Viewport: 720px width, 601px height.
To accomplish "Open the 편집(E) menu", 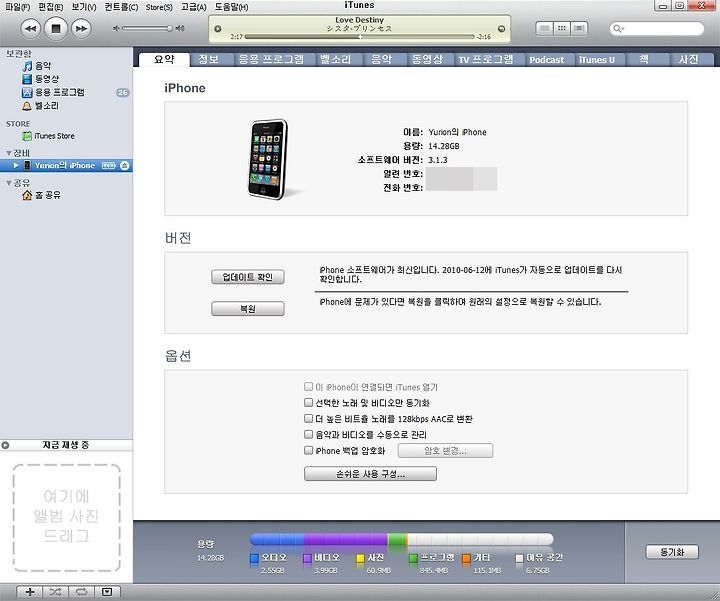I will click(51, 7).
